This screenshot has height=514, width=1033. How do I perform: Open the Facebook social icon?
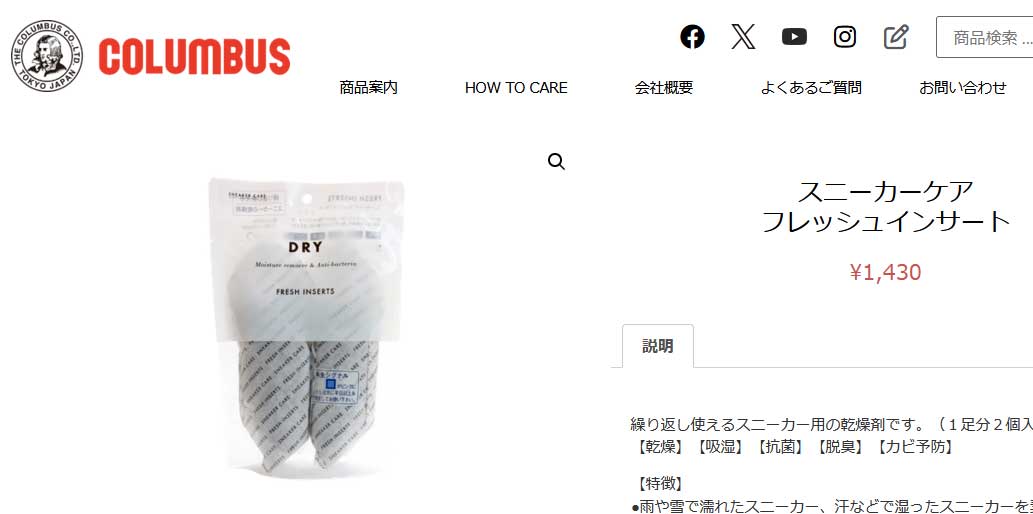pyautogui.click(x=692, y=37)
